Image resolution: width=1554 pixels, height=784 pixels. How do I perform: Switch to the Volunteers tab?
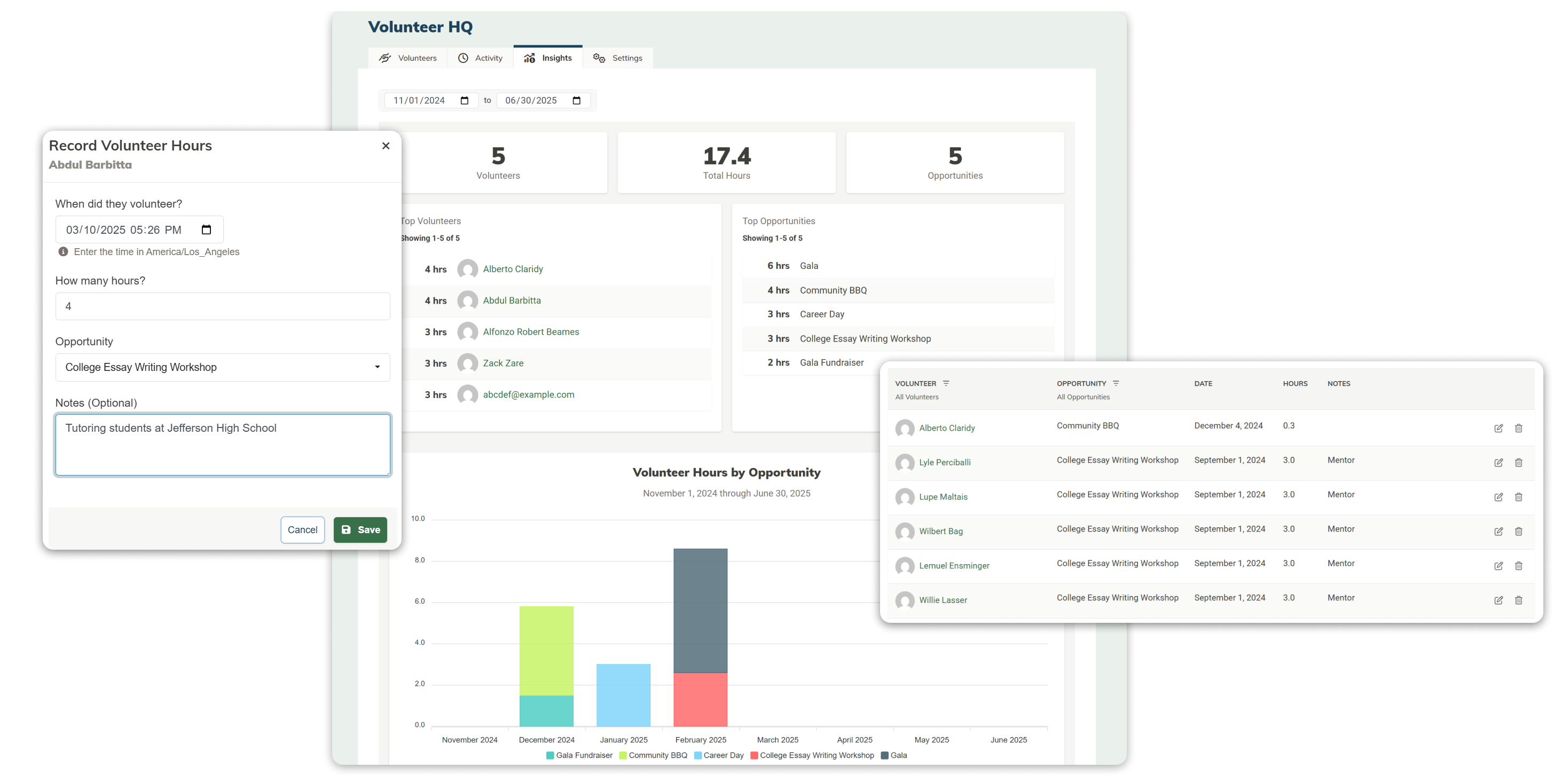[408, 58]
